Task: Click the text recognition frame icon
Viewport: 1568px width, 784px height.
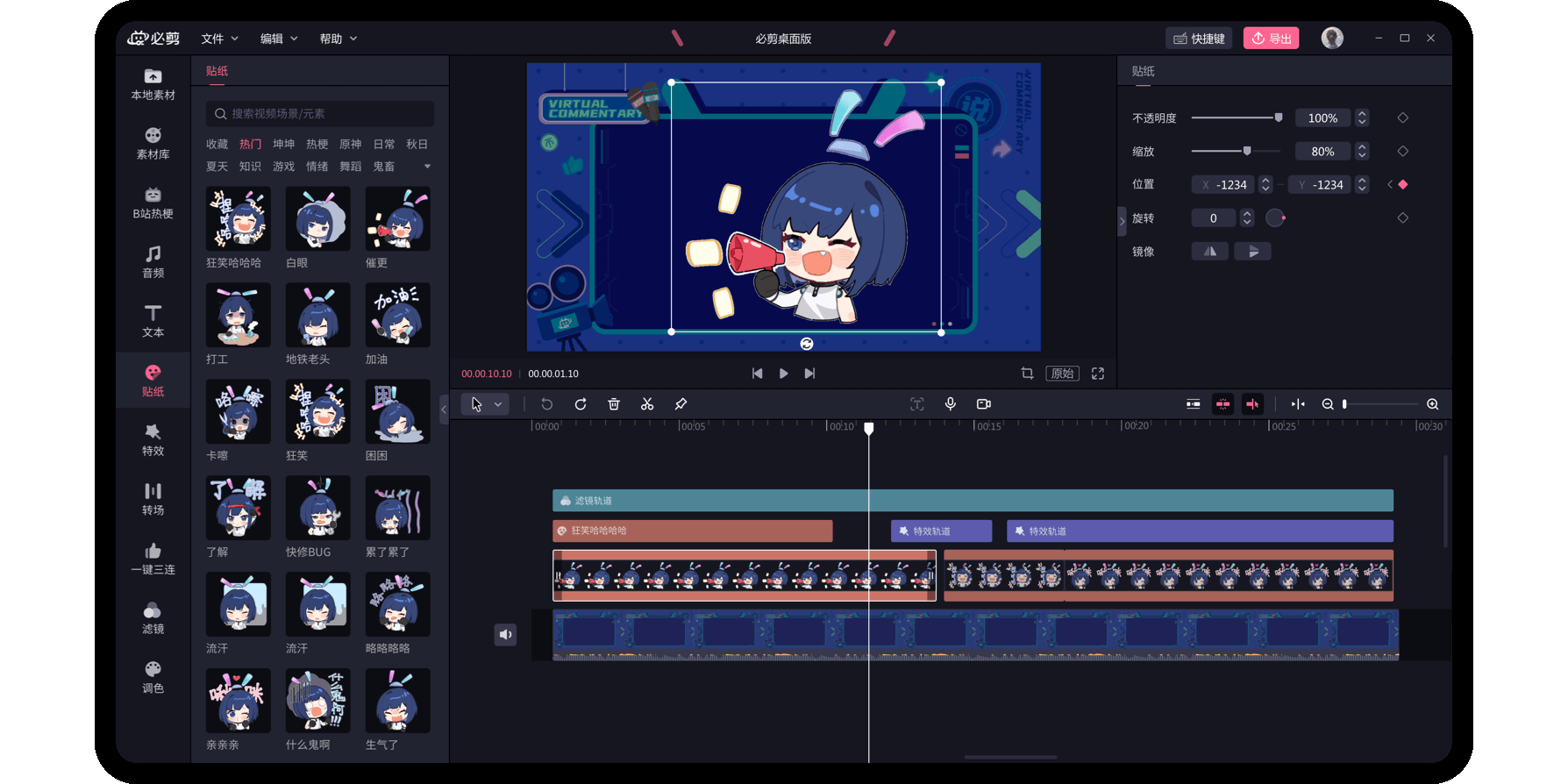Action: (x=917, y=404)
